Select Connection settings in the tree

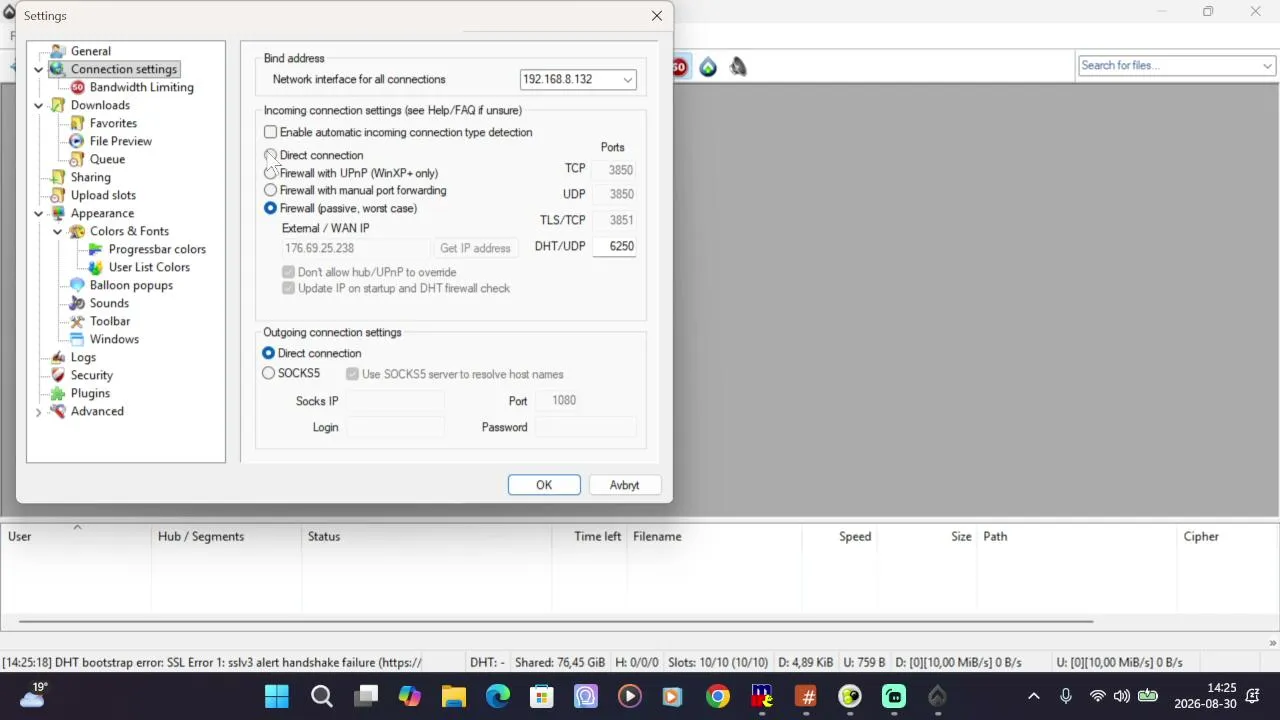pos(124,69)
